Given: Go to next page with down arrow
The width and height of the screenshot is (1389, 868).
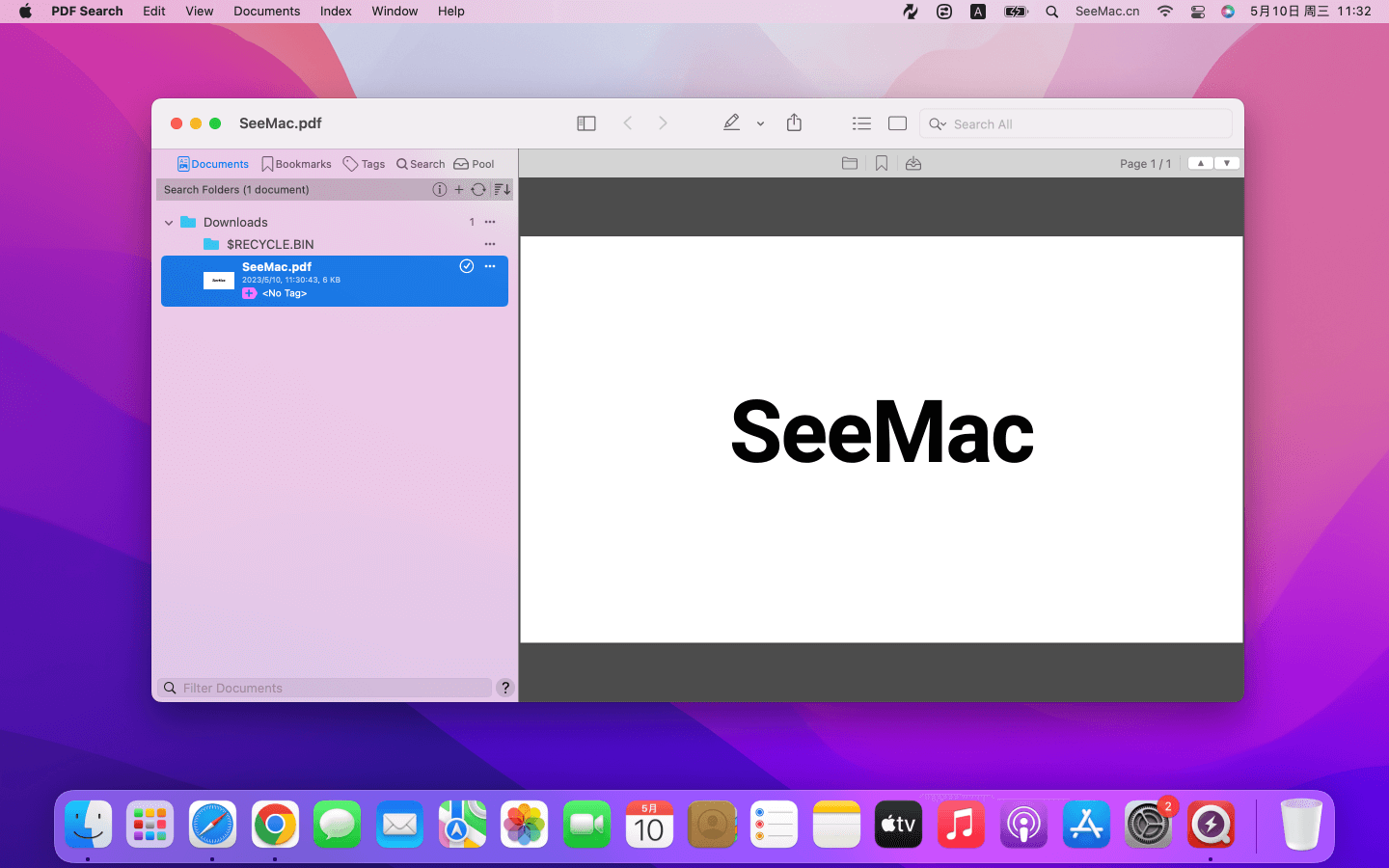Looking at the screenshot, I should click(1226, 164).
